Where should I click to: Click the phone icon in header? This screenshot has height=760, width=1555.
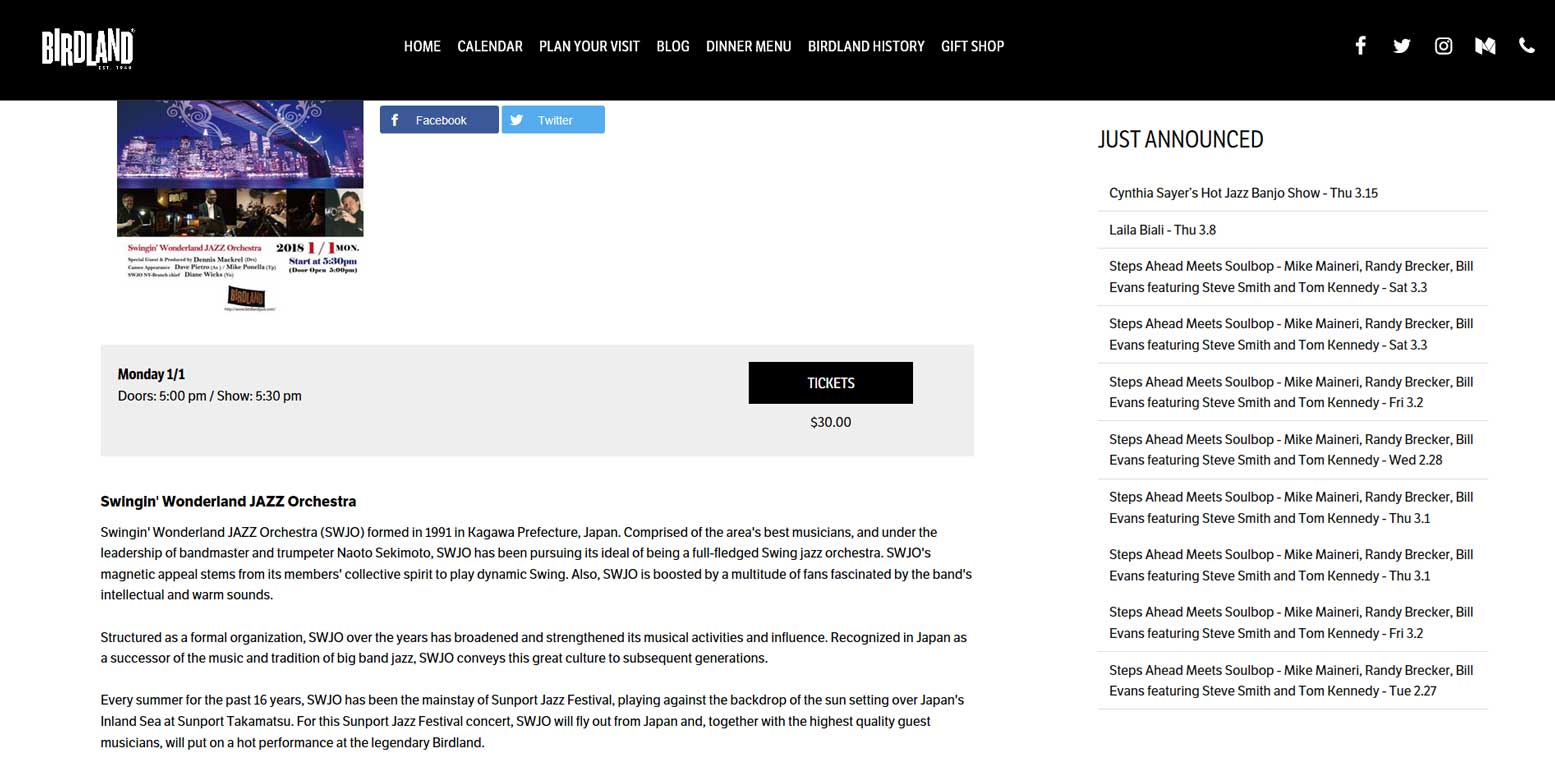click(x=1526, y=45)
